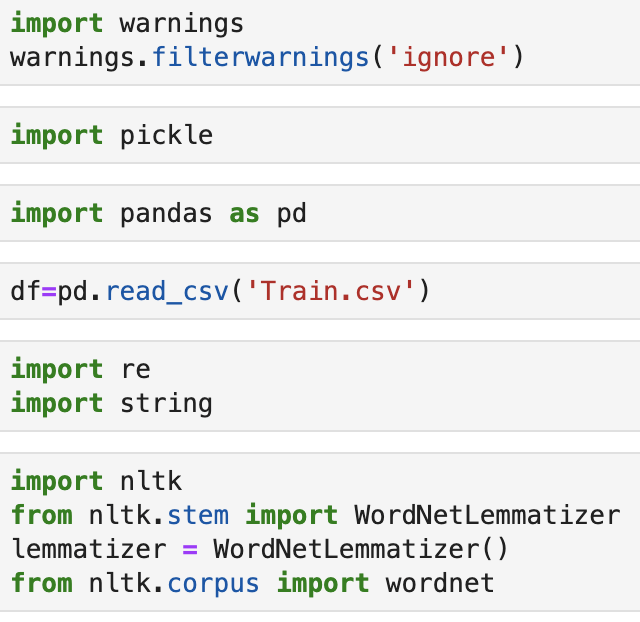640x622 pixels.
Task: Click the 'lemmatizer' variable assignment
Action: pos(88,549)
